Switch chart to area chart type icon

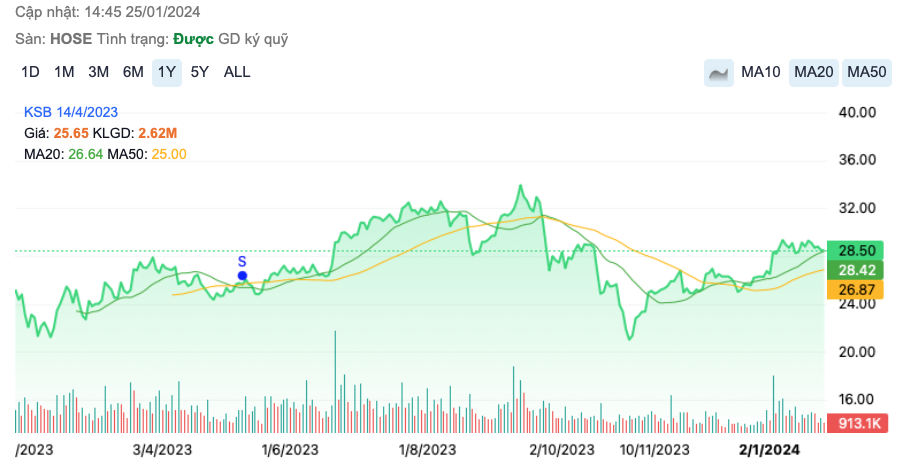(x=718, y=72)
